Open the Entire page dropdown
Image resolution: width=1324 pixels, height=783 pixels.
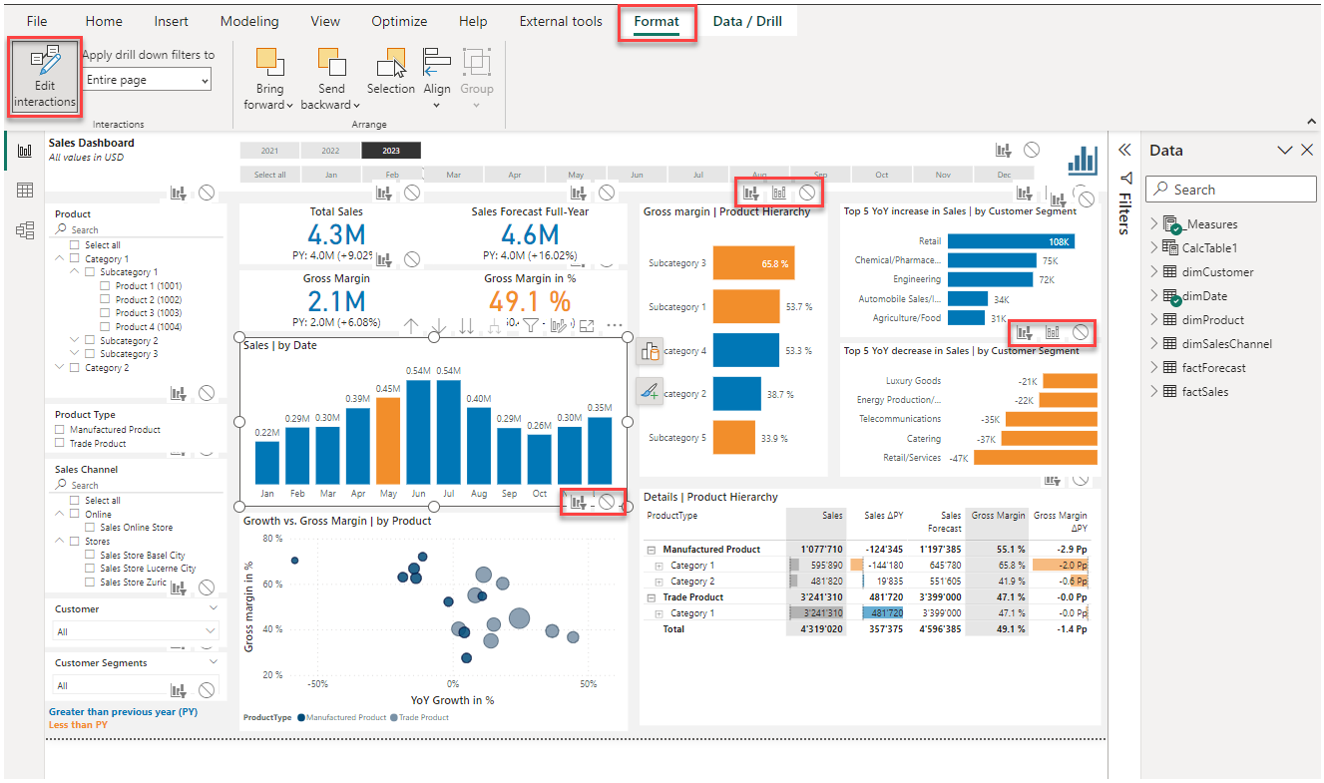(x=147, y=80)
